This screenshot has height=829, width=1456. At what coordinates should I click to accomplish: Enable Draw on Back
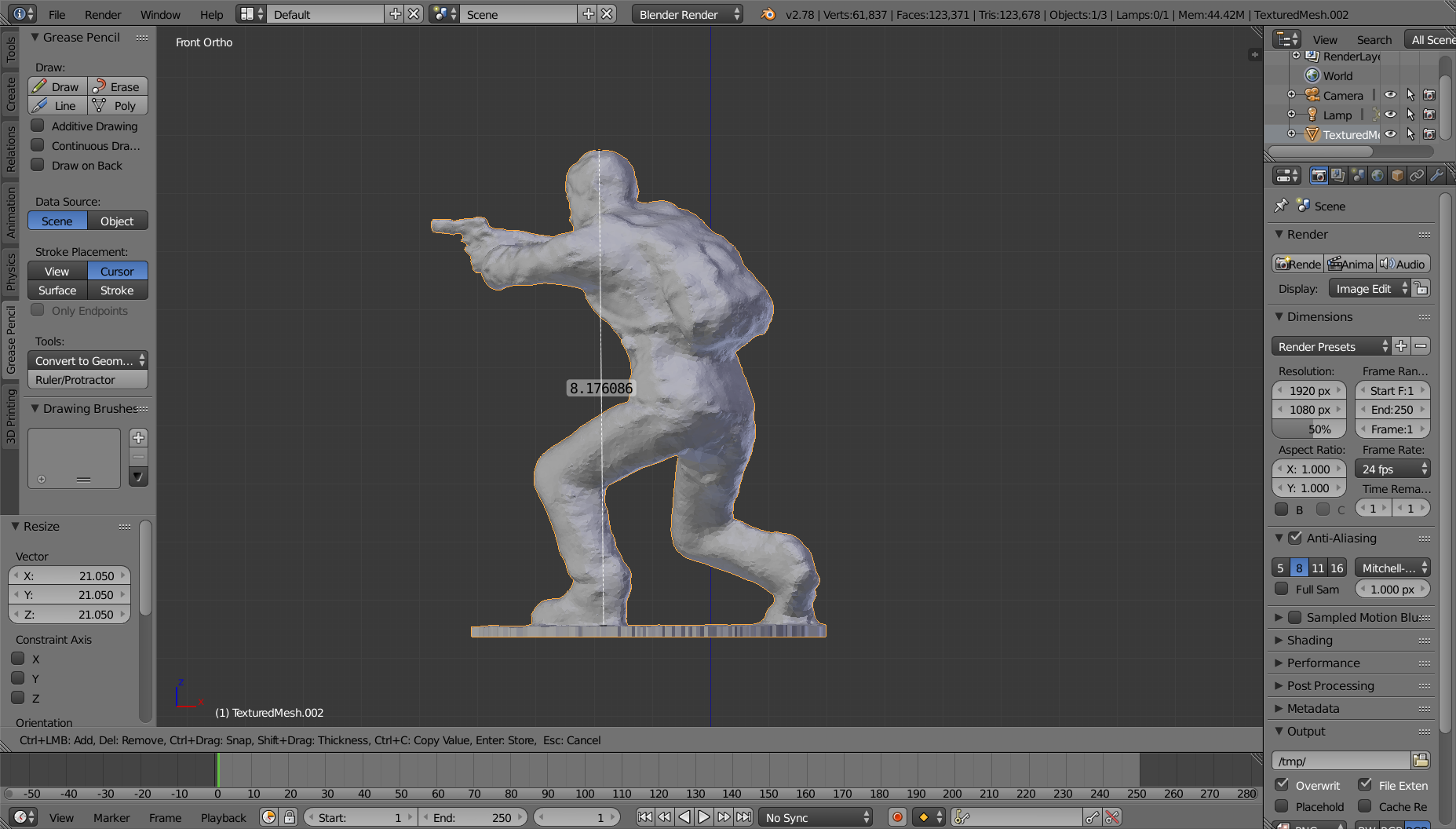pyautogui.click(x=37, y=165)
